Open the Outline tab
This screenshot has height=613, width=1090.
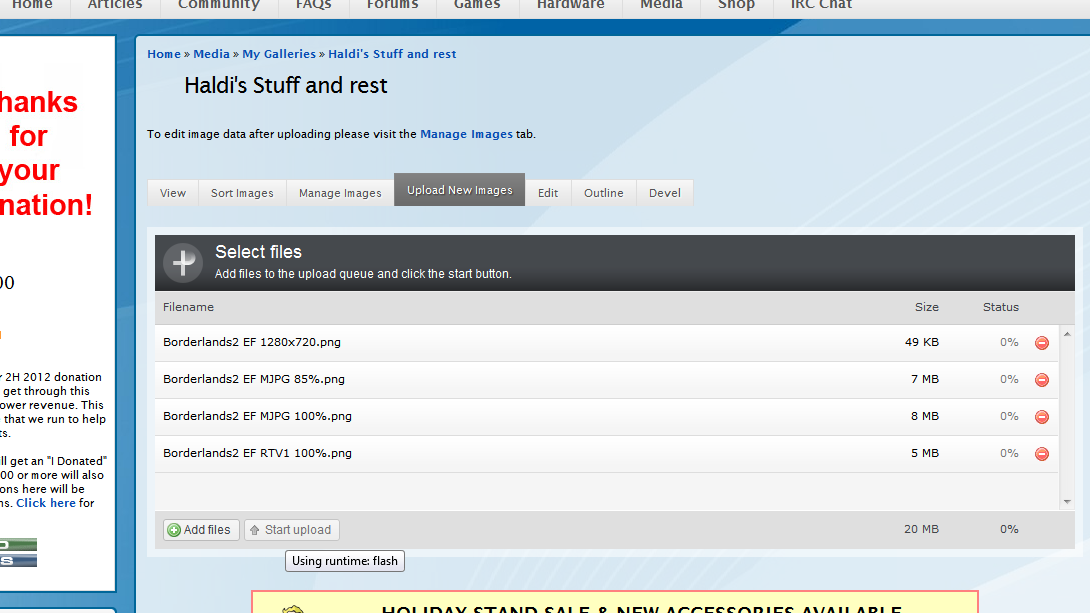(603, 193)
